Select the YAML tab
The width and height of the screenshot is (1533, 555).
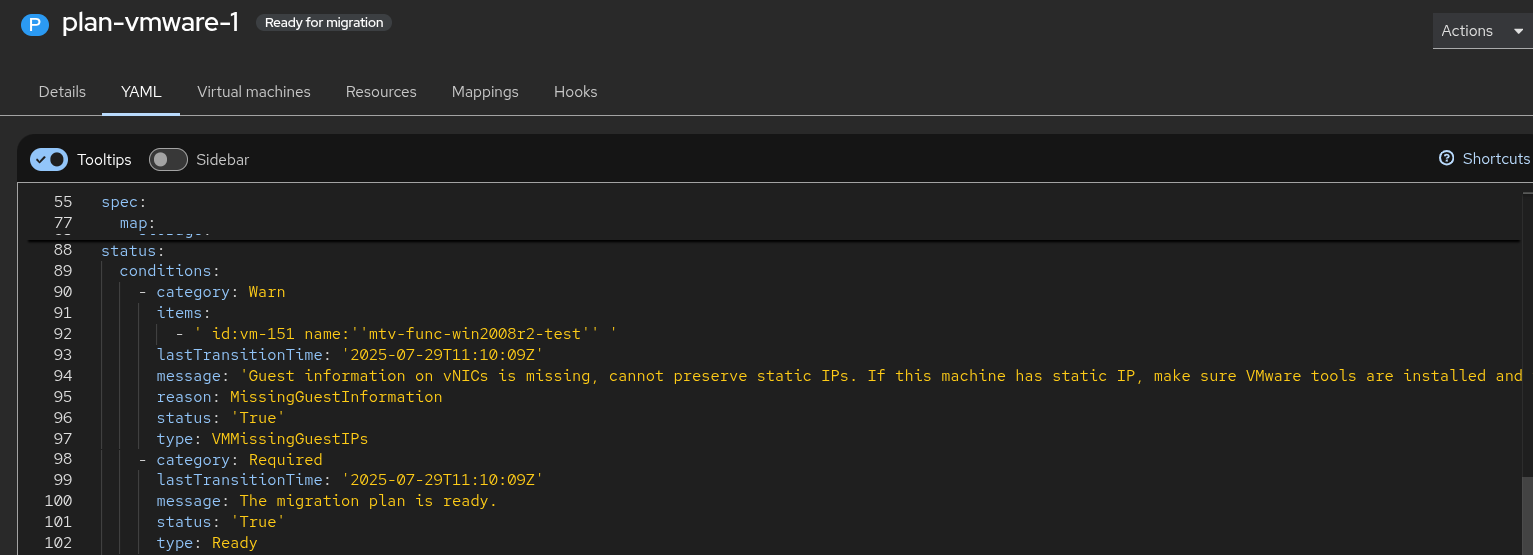coord(141,92)
